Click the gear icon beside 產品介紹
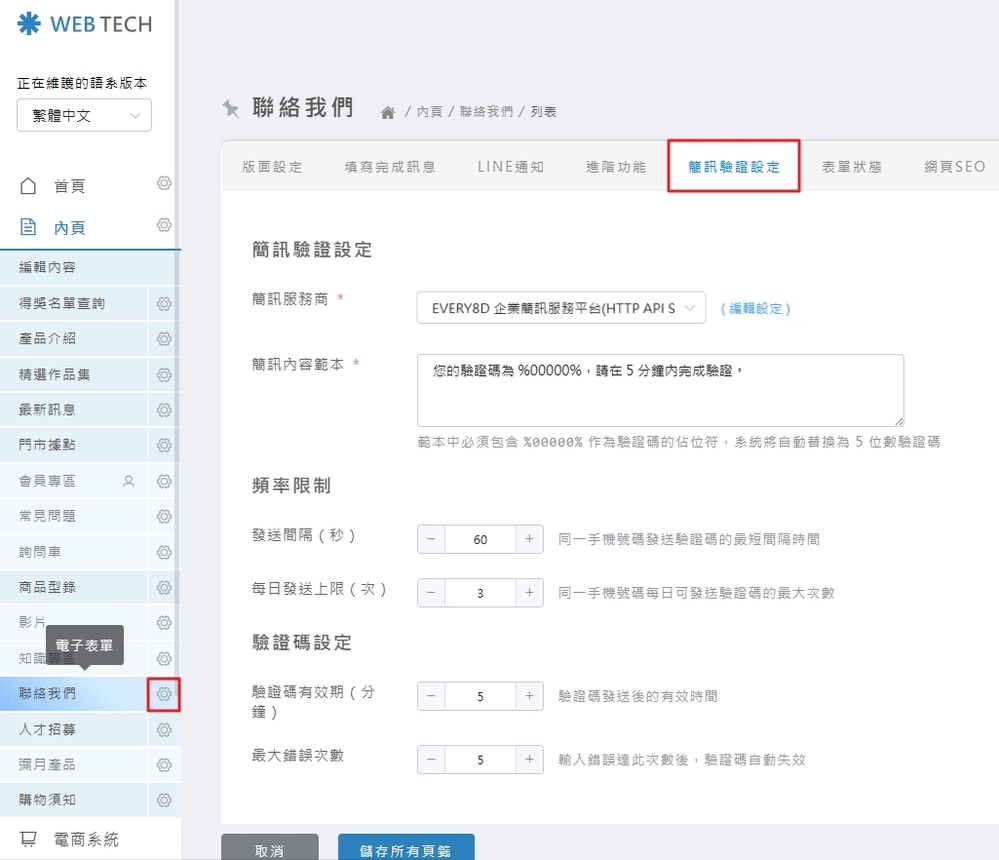999x860 pixels. click(x=164, y=339)
